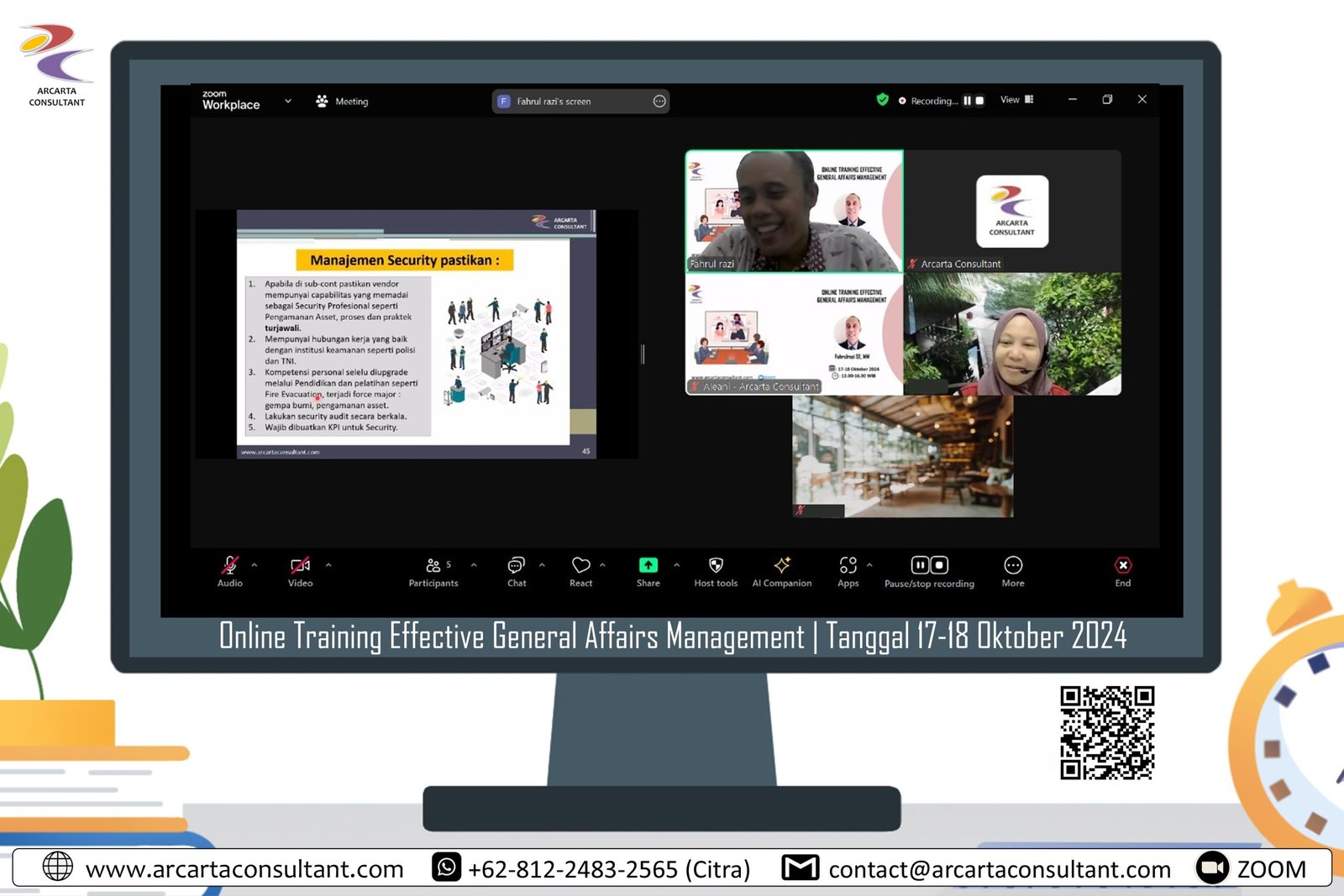The image size is (1344, 896).
Task: Open the Chat panel
Action: 517,566
